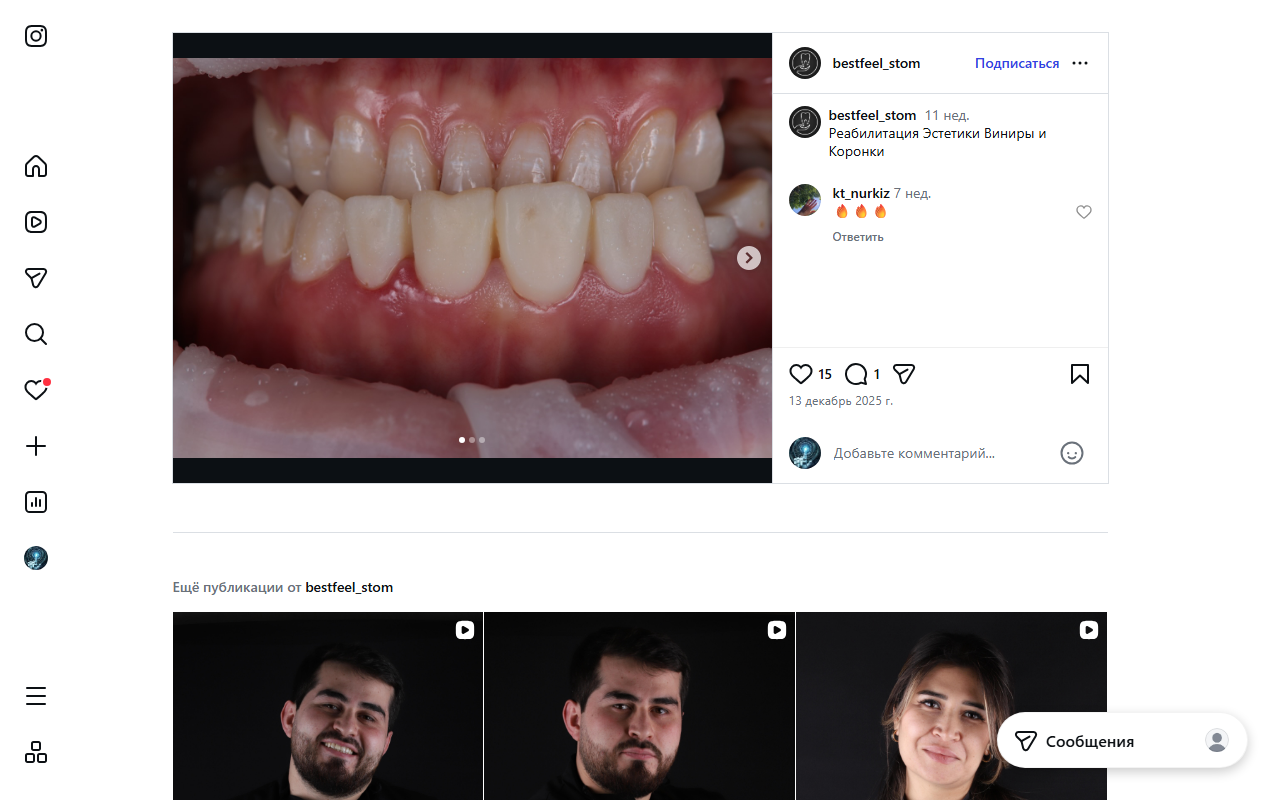Image resolution: width=1280 pixels, height=800 pixels.
Task: Expand the Сообщения messages panel
Action: pos(1089,741)
